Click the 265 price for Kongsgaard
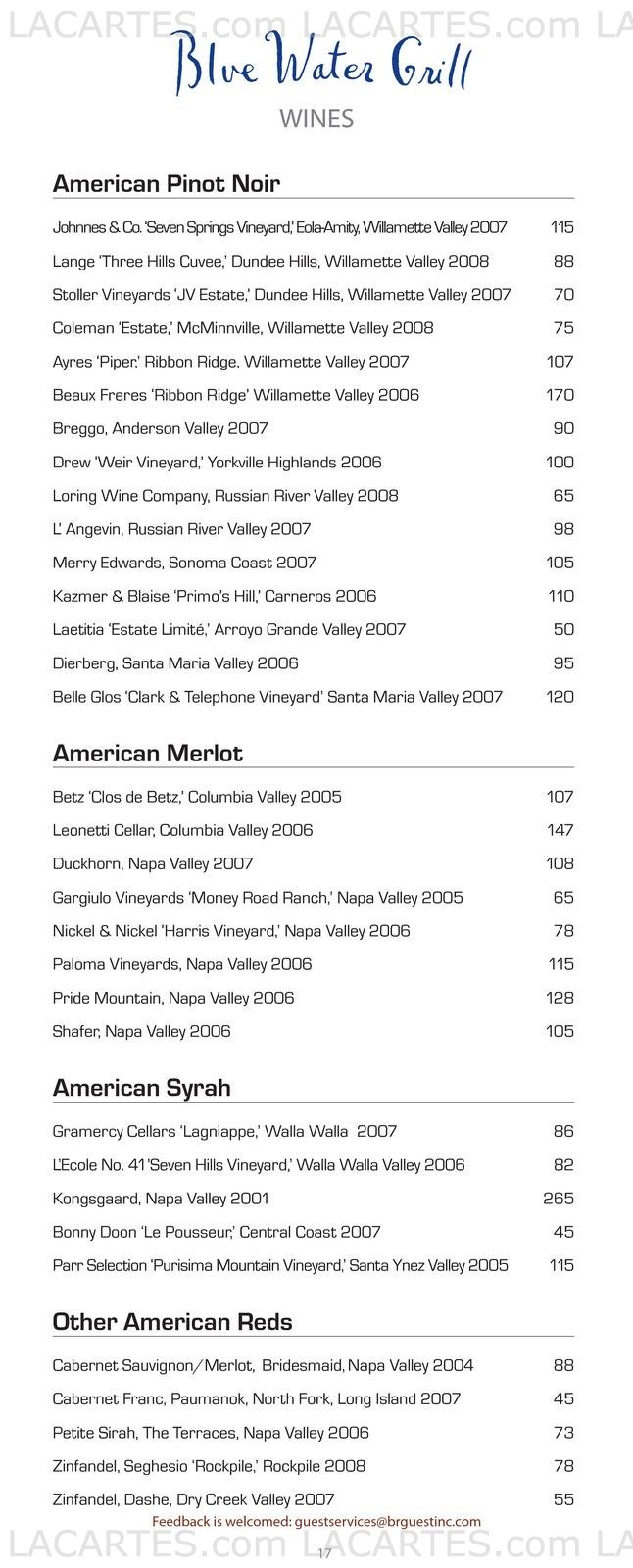Viewport: 633px width, 1568px height. pos(559,1199)
